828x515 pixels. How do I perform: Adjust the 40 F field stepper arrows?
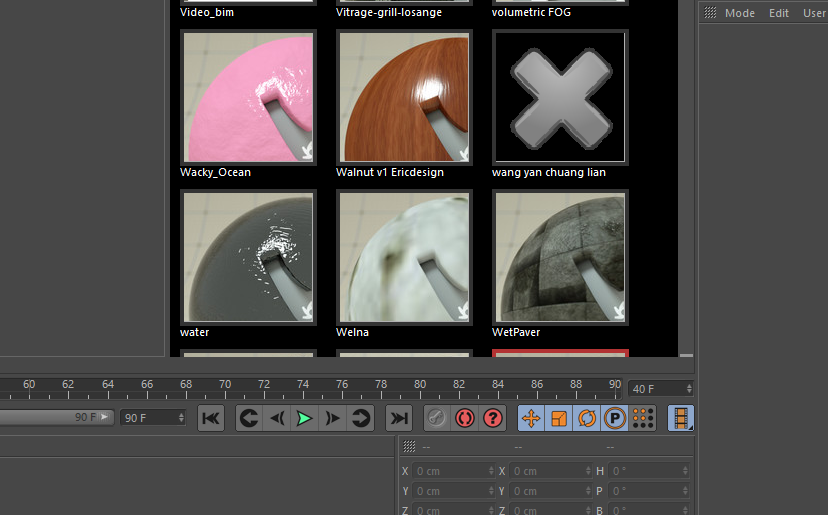coord(689,389)
